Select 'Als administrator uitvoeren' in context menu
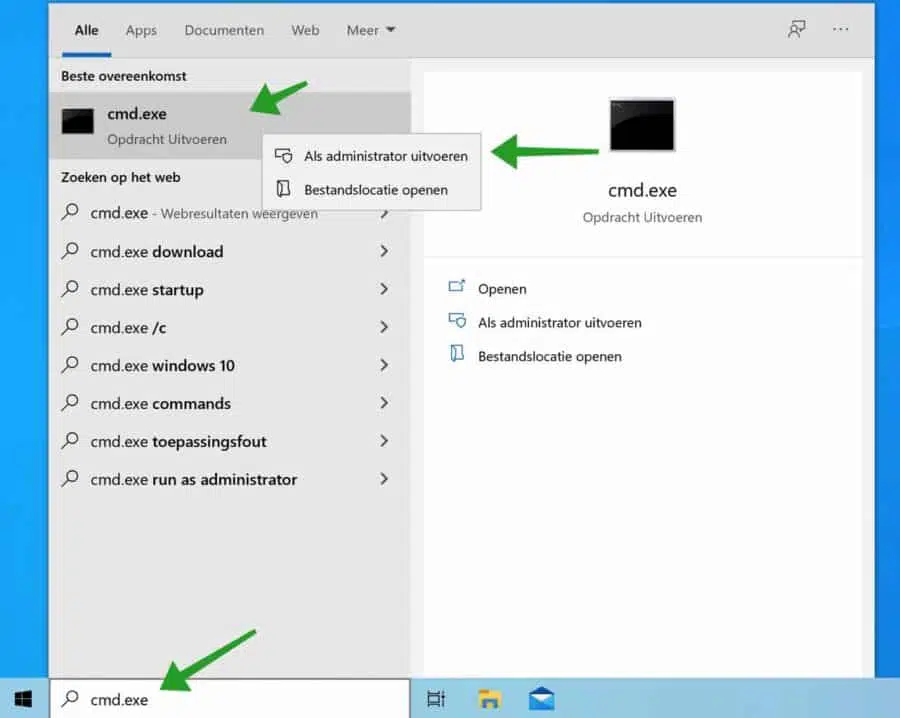Image resolution: width=900 pixels, height=718 pixels. pyautogui.click(x=371, y=156)
